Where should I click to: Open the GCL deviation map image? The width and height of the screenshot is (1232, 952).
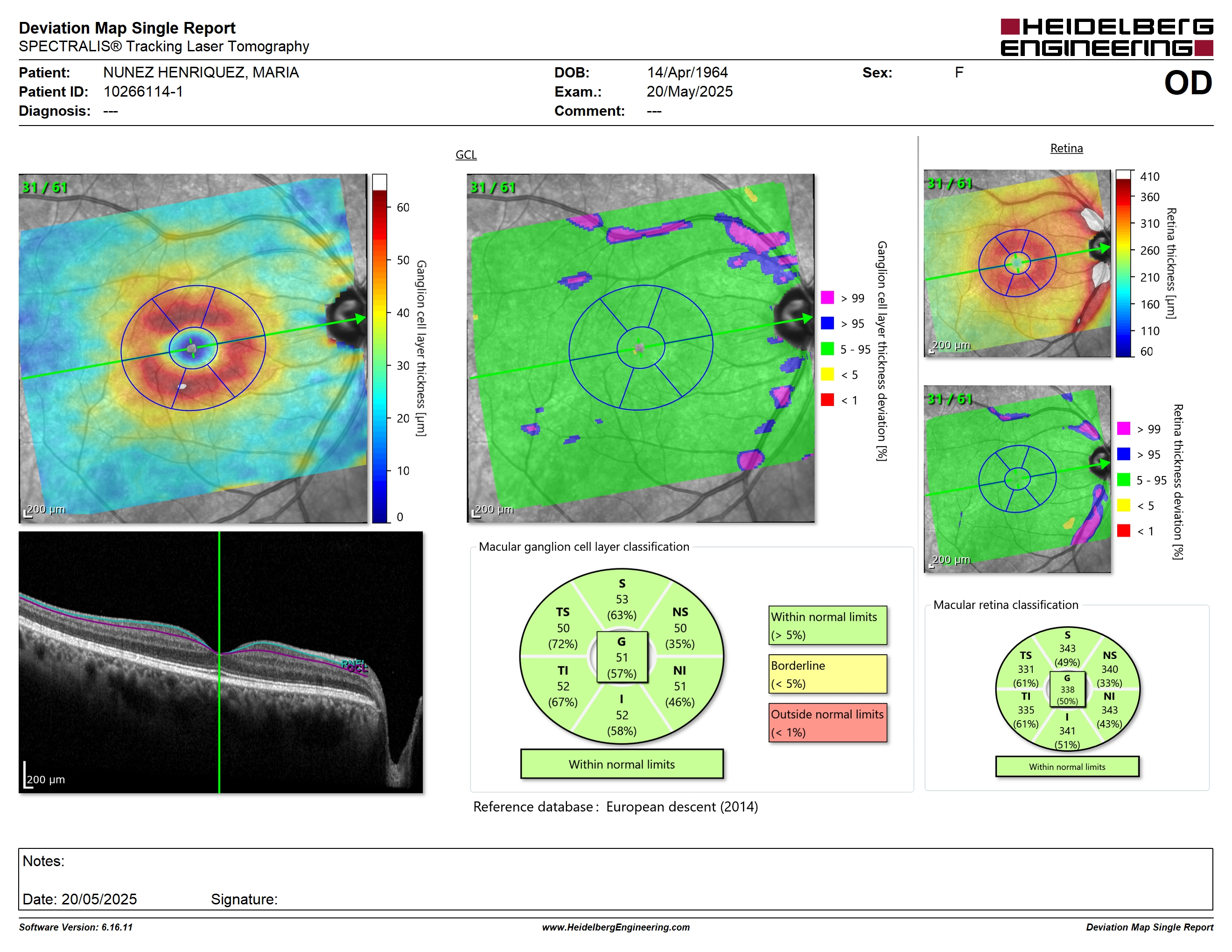click(x=640, y=348)
